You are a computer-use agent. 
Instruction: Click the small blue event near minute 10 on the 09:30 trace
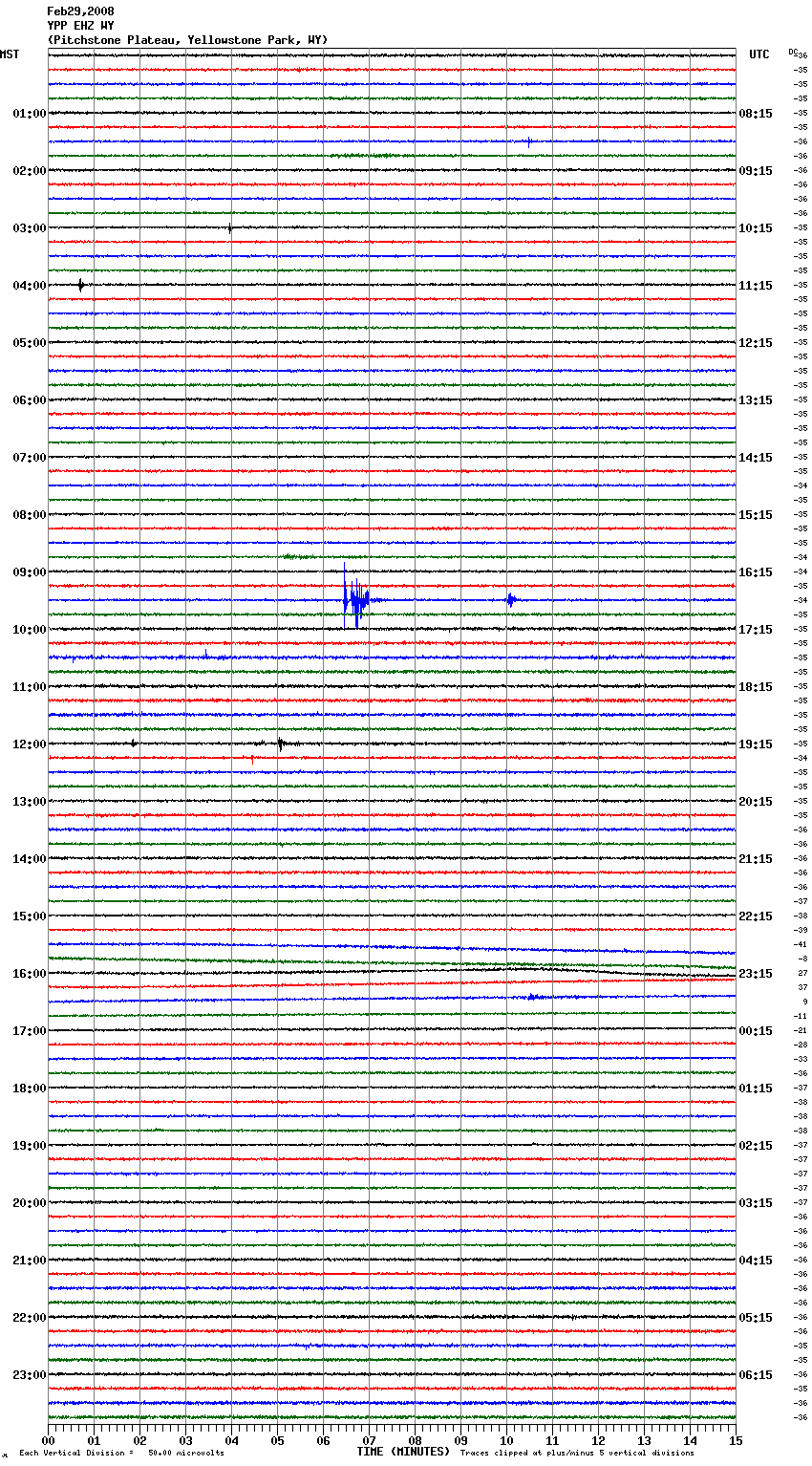point(511,600)
